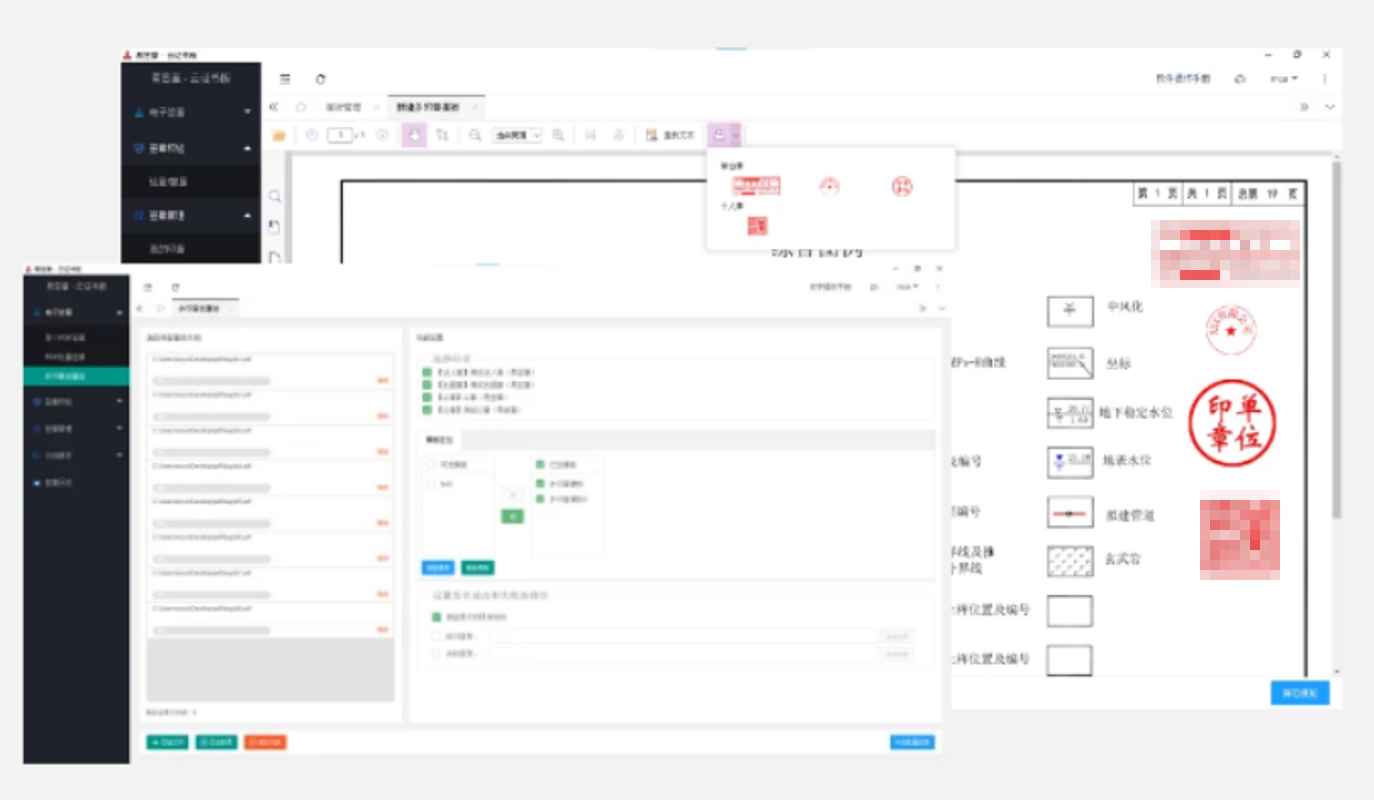This screenshot has width=1374, height=800.
Task: Click the orange button in bottom action bar
Action: coord(264,742)
